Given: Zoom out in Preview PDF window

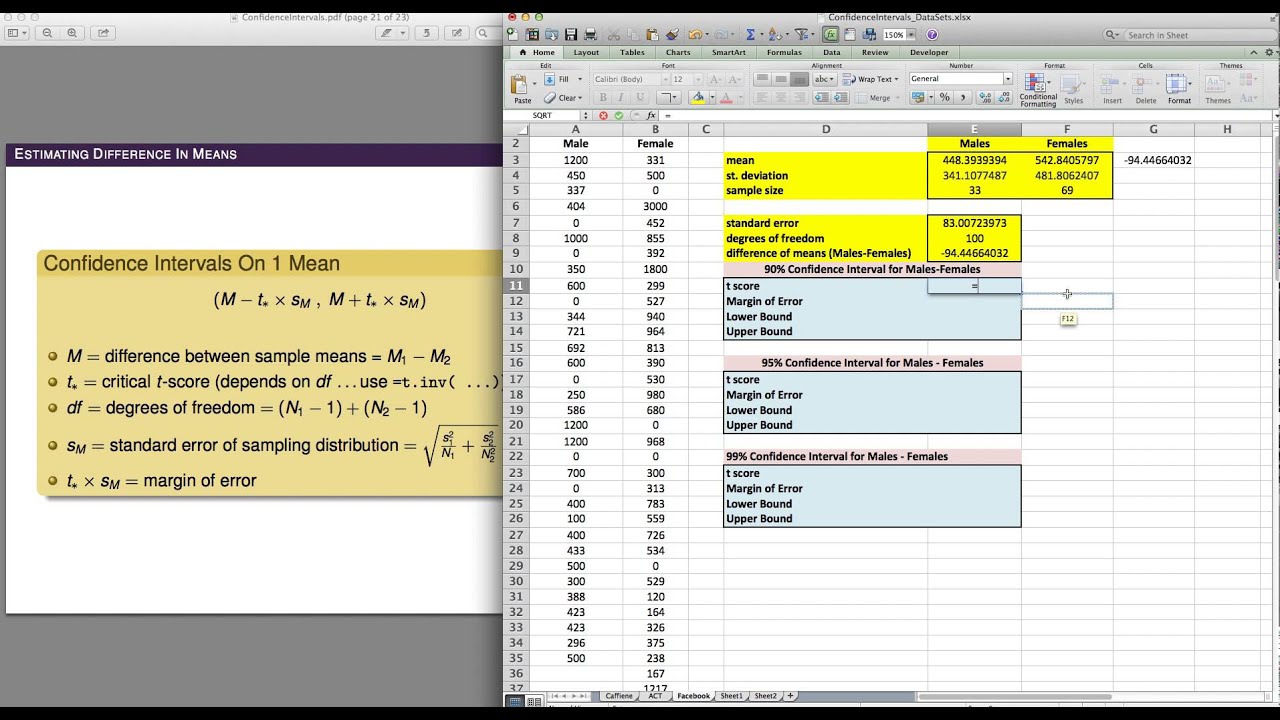Looking at the screenshot, I should [47, 33].
